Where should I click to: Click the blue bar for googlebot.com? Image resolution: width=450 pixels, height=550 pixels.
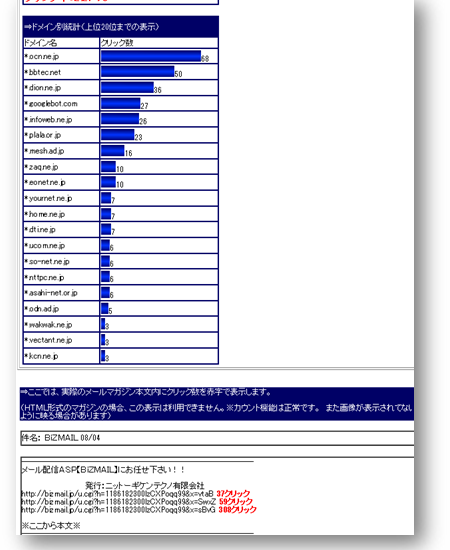click(121, 103)
